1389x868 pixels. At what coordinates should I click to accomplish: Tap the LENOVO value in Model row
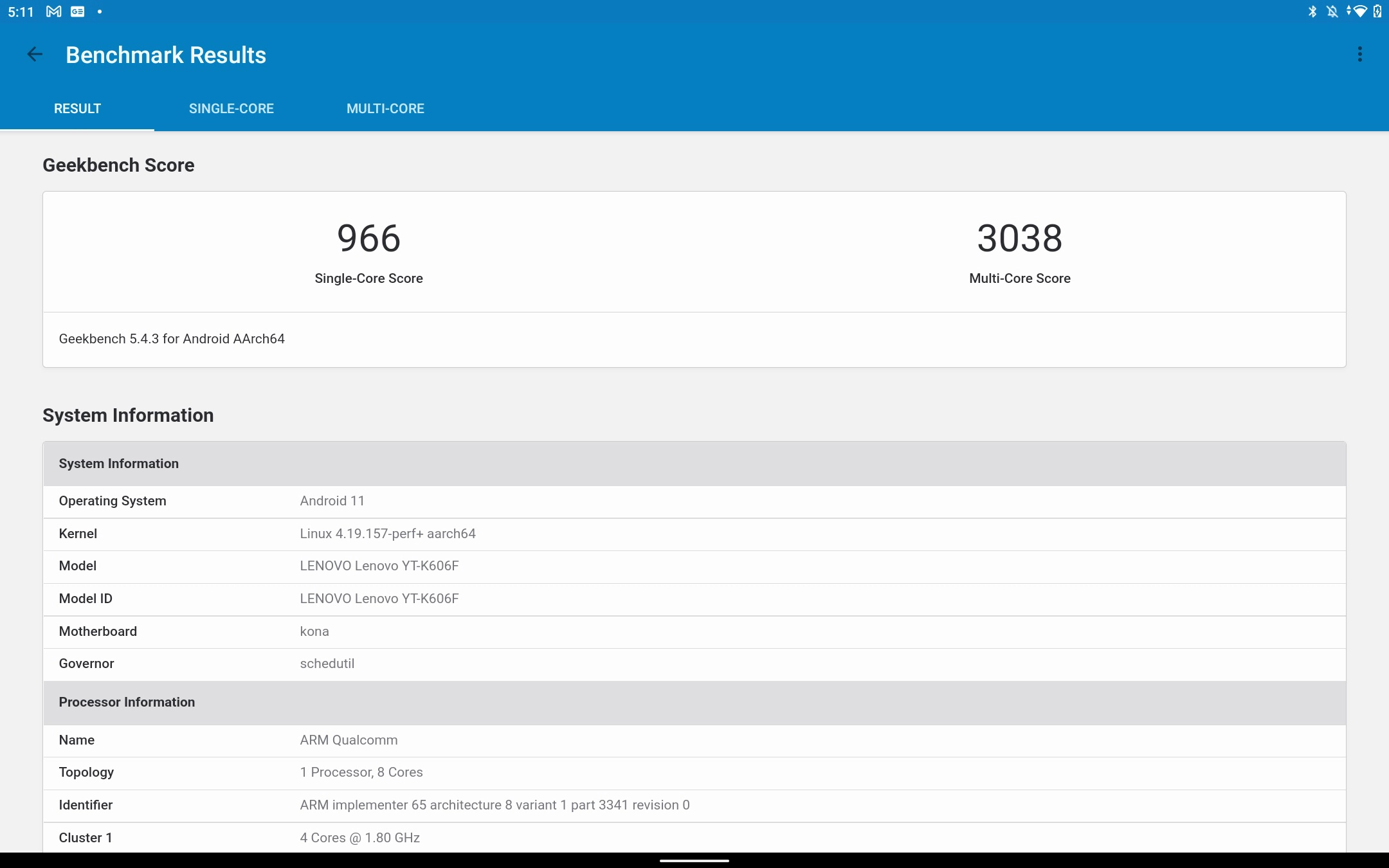pos(379,566)
